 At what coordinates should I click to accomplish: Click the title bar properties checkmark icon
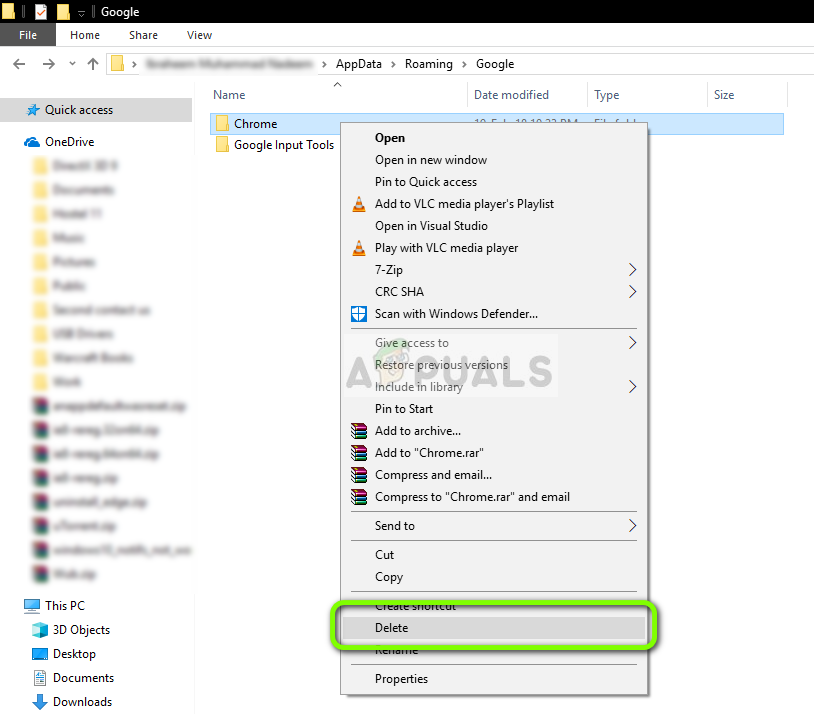(x=40, y=11)
